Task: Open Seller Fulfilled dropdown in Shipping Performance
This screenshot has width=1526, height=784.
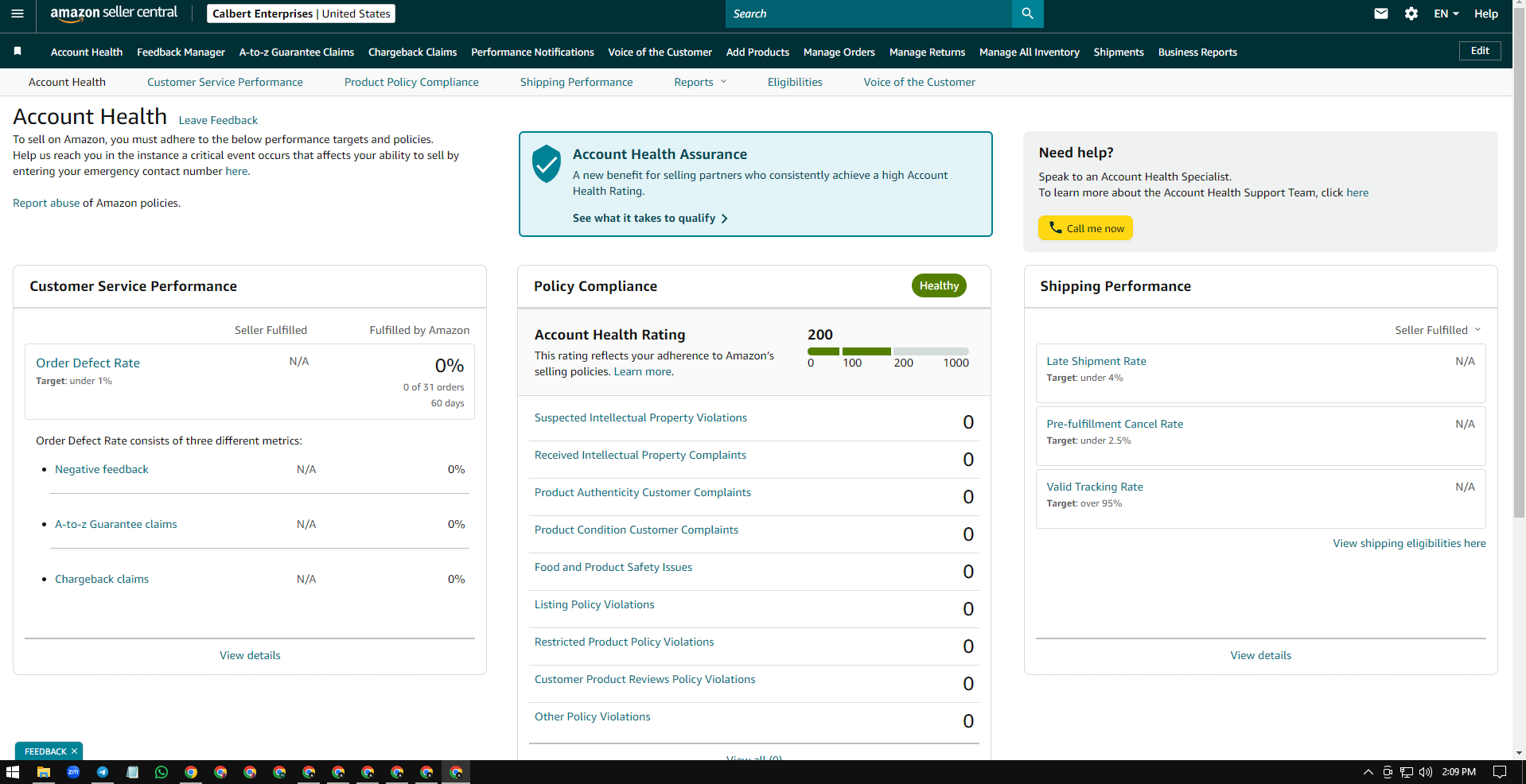Action: tap(1438, 330)
